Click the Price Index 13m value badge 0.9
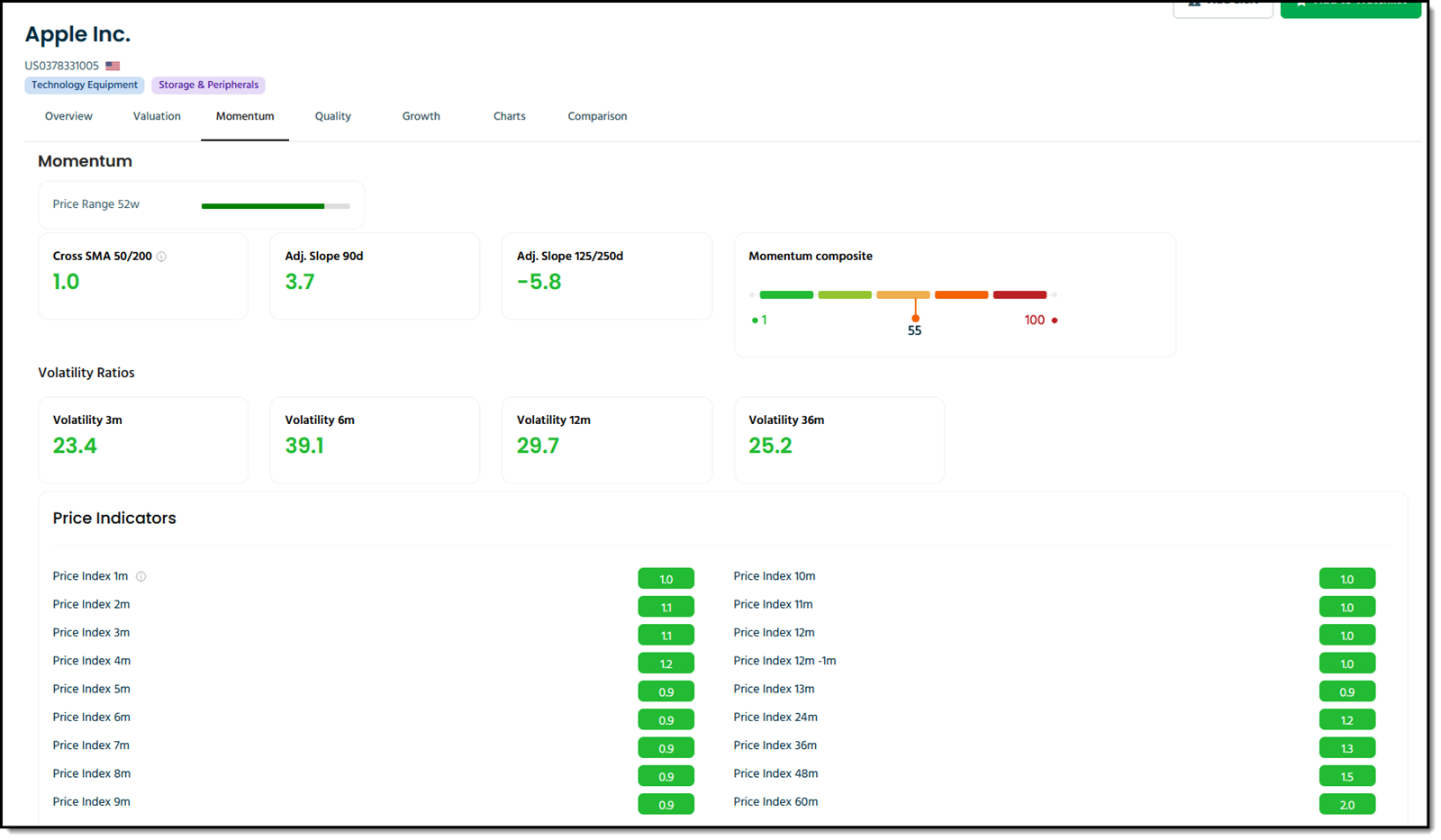1441x840 pixels. (1346, 691)
